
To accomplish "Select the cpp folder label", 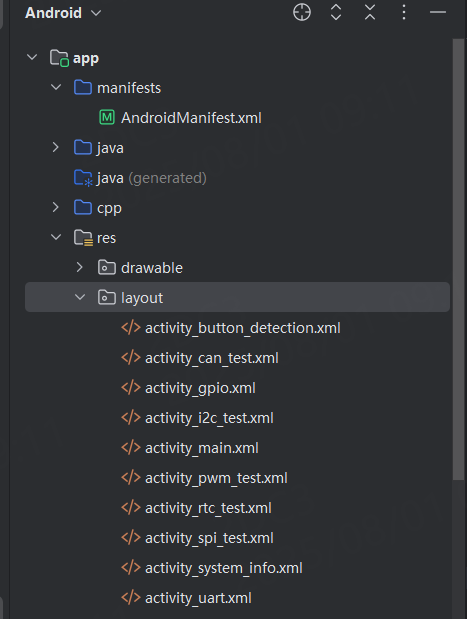I will [109, 209].
